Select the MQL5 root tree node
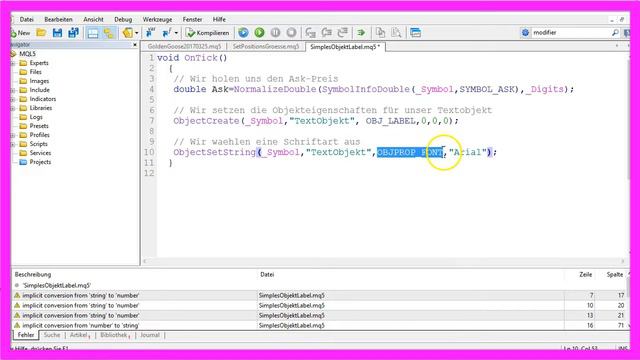 tap(27, 54)
